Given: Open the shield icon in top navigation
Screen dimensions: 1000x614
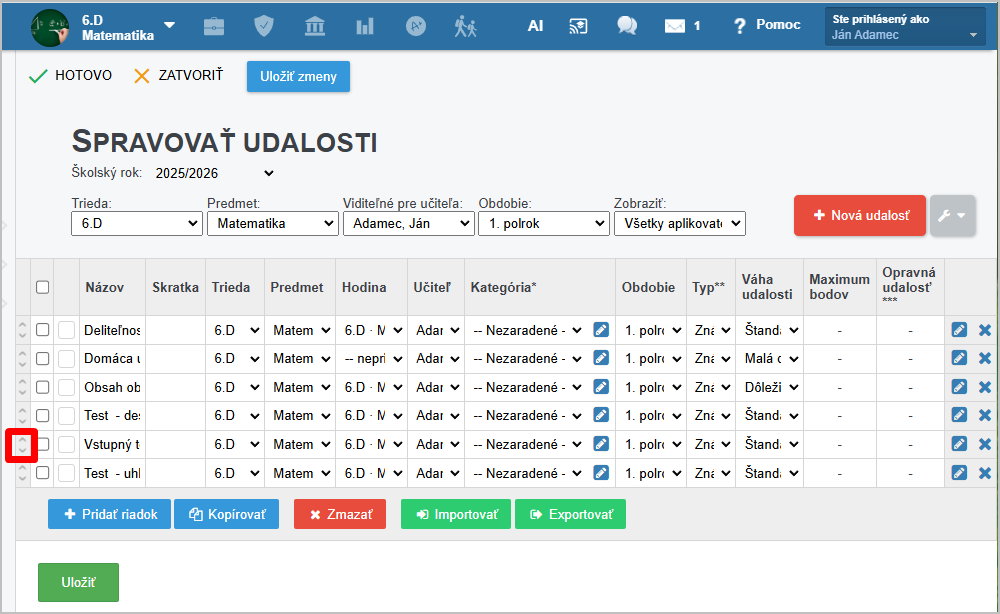Looking at the screenshot, I should (x=264, y=26).
